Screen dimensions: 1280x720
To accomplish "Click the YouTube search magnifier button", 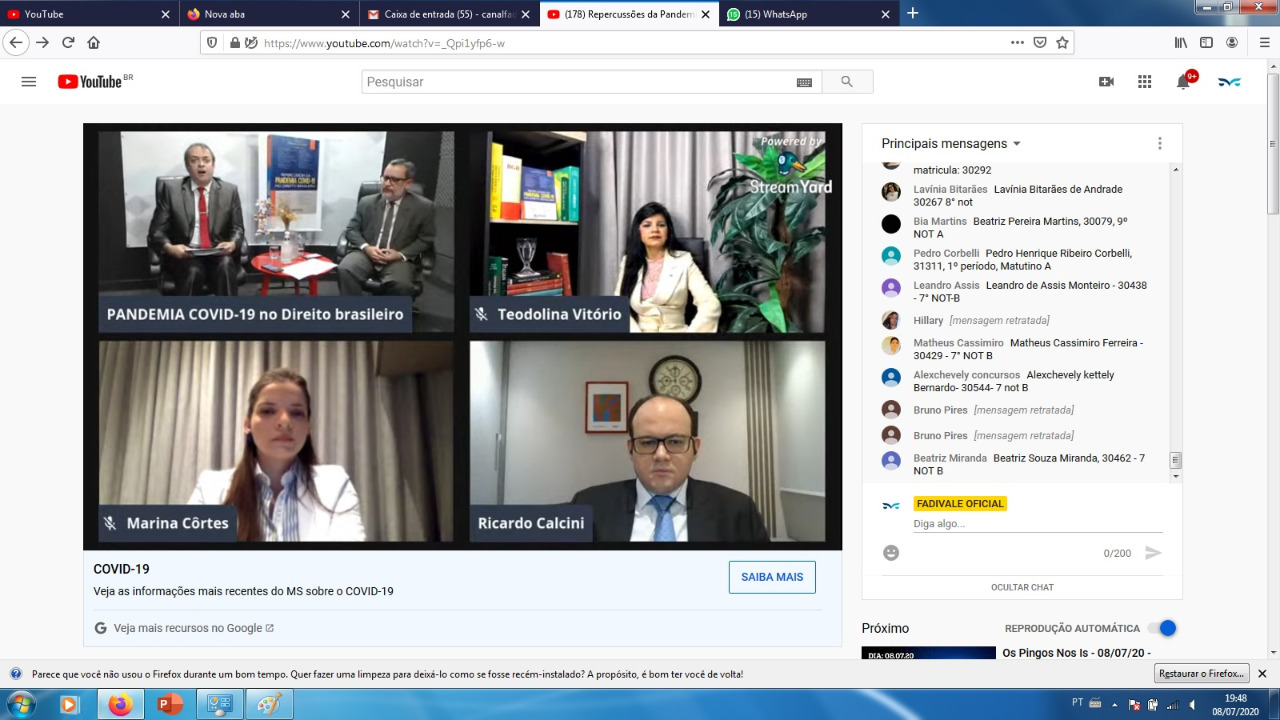I will (x=847, y=82).
